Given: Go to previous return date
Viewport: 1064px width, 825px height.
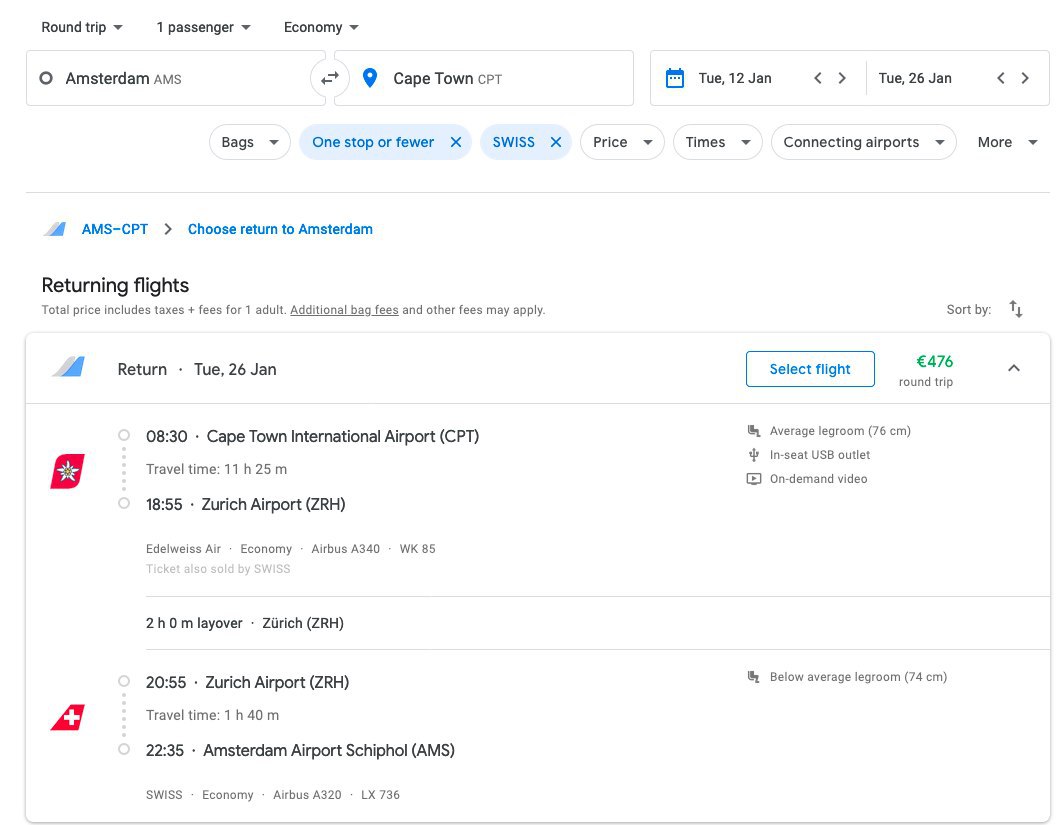Looking at the screenshot, I should [x=1001, y=78].
